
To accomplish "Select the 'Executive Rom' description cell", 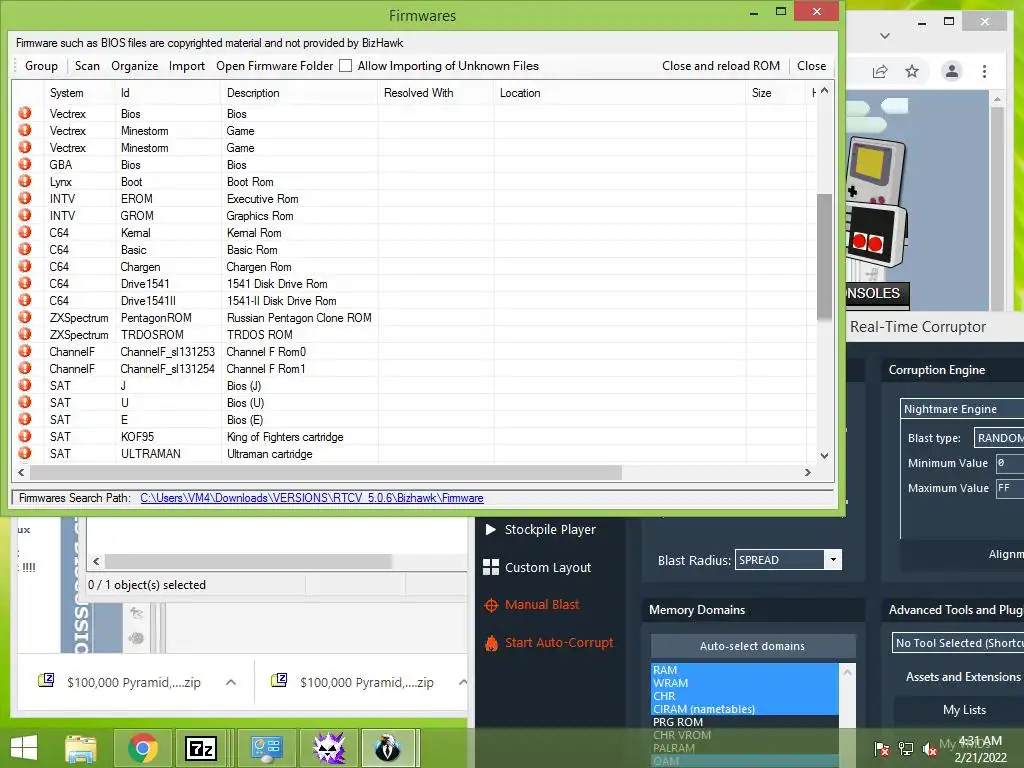I will pos(263,199).
